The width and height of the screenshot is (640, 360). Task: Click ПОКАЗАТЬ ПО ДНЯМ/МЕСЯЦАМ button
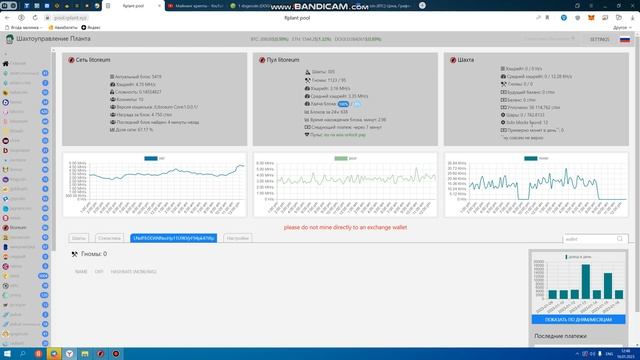[578, 319]
